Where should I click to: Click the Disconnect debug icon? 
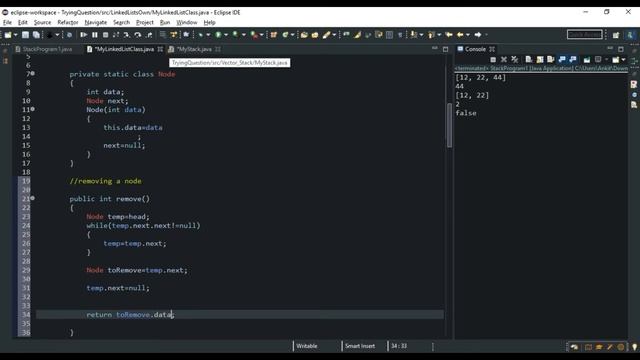click(116, 35)
